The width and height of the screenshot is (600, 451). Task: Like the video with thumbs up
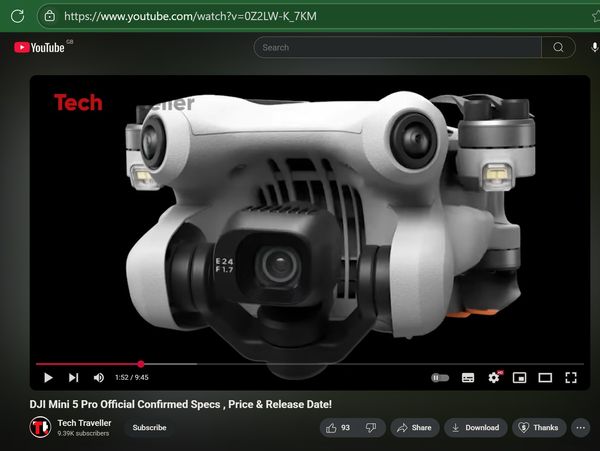click(x=338, y=428)
